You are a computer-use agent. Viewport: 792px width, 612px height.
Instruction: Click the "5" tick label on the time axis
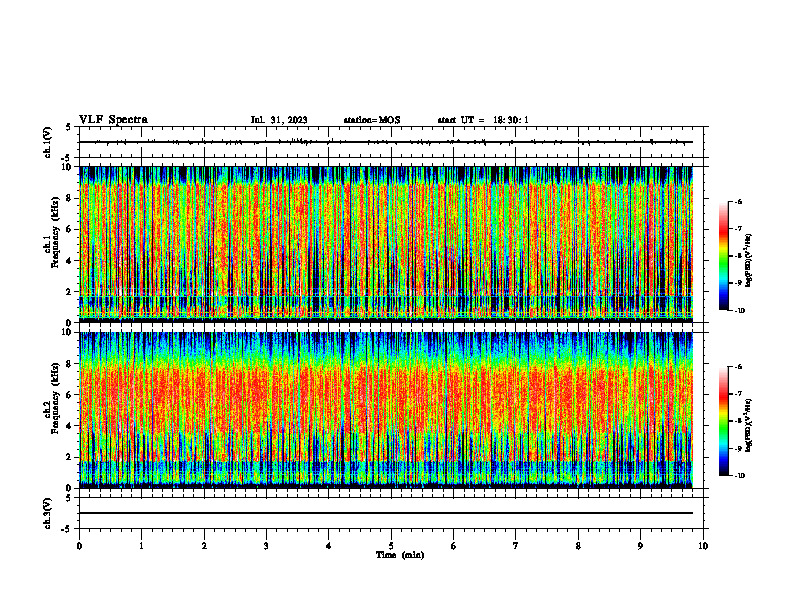[391, 546]
